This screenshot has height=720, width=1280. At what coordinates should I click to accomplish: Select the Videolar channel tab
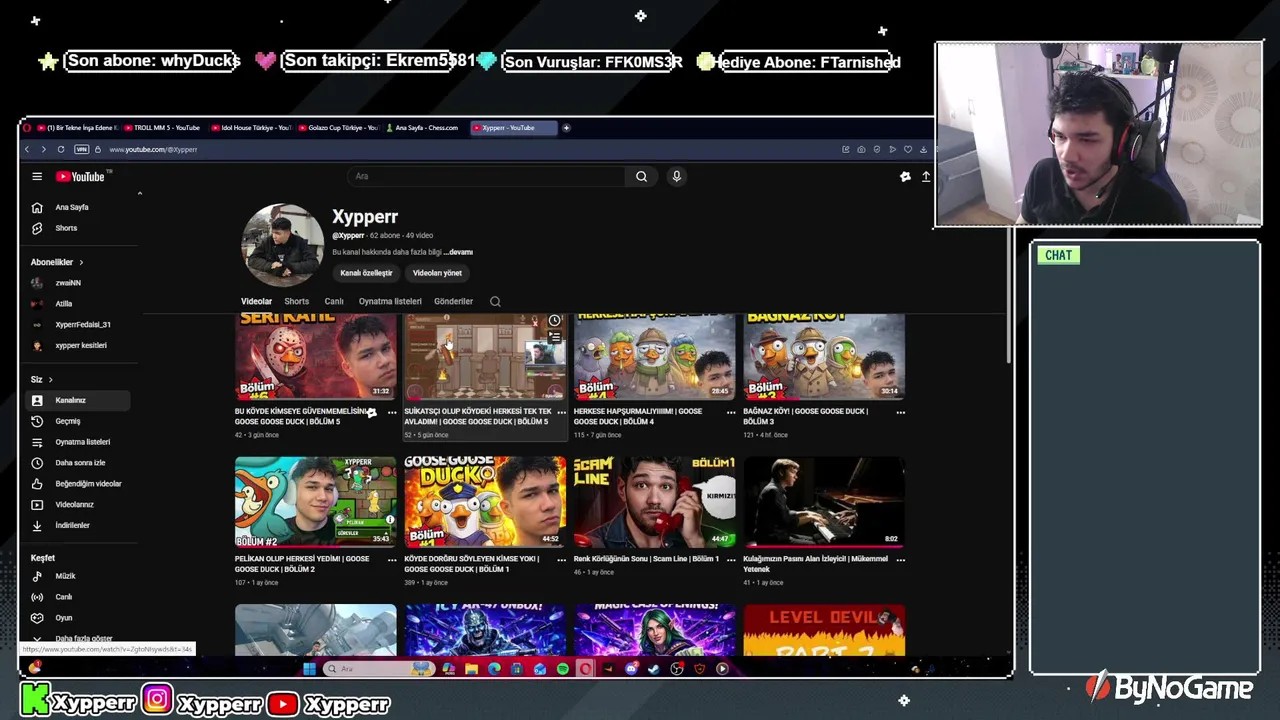[x=256, y=301]
